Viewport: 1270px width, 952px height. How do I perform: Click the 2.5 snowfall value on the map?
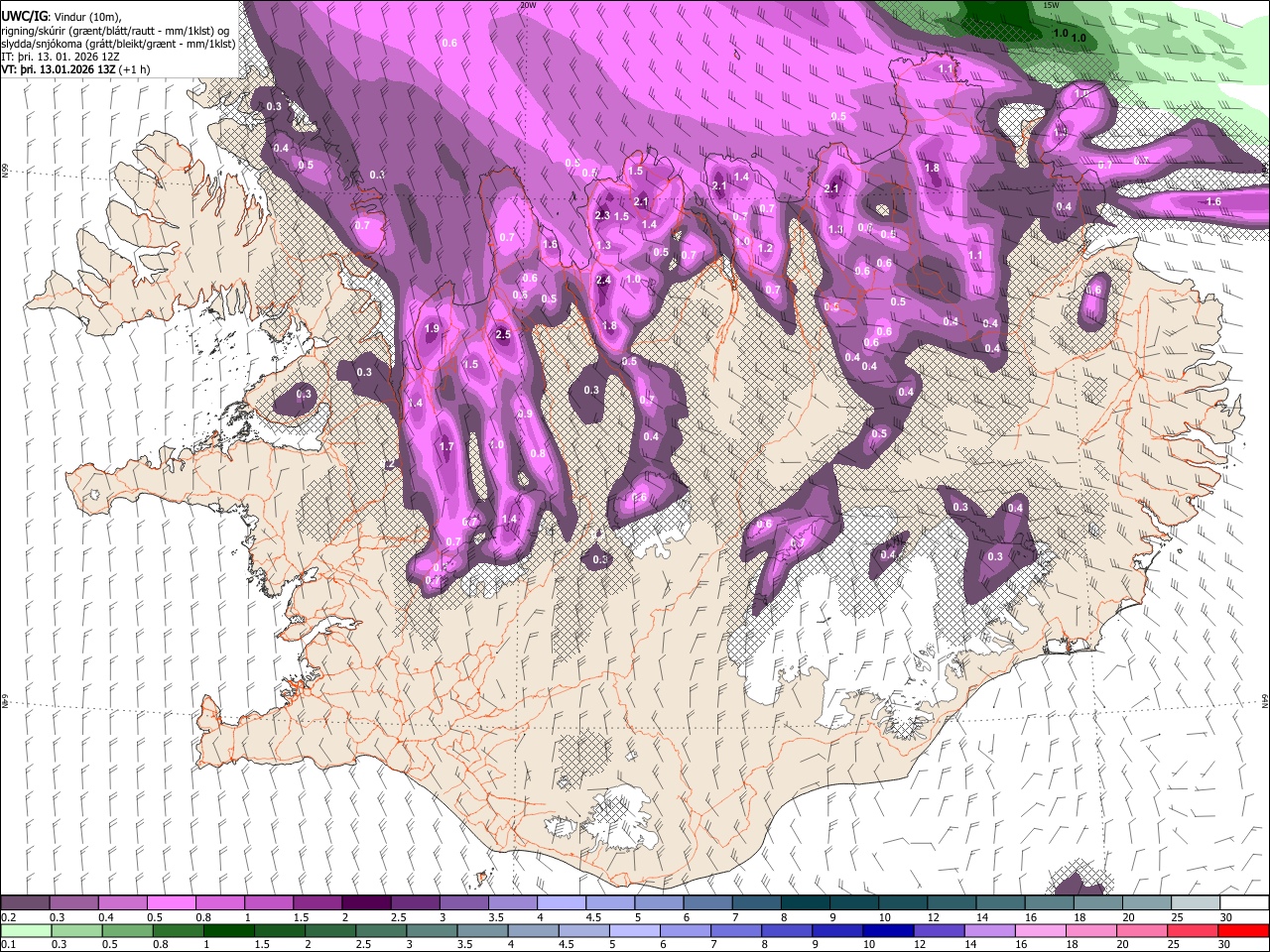[x=503, y=335]
